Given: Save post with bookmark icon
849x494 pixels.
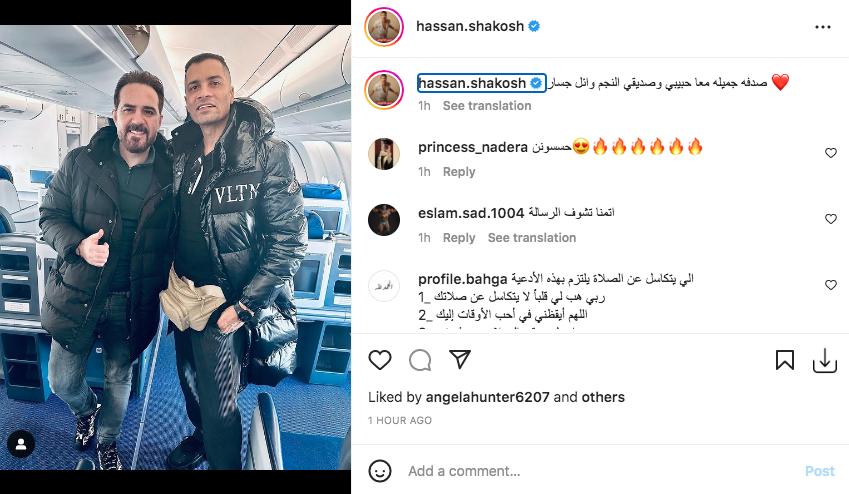Looking at the screenshot, I should [x=785, y=360].
